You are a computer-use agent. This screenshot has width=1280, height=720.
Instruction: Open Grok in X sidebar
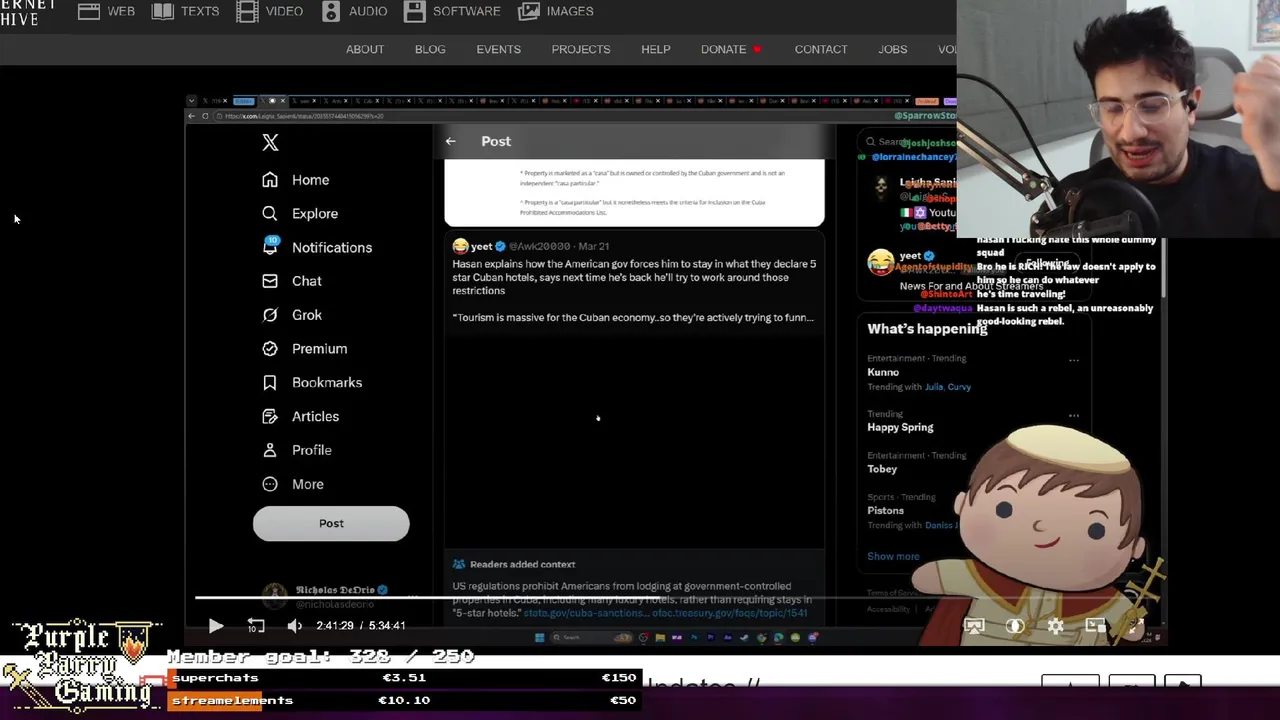click(x=291, y=315)
